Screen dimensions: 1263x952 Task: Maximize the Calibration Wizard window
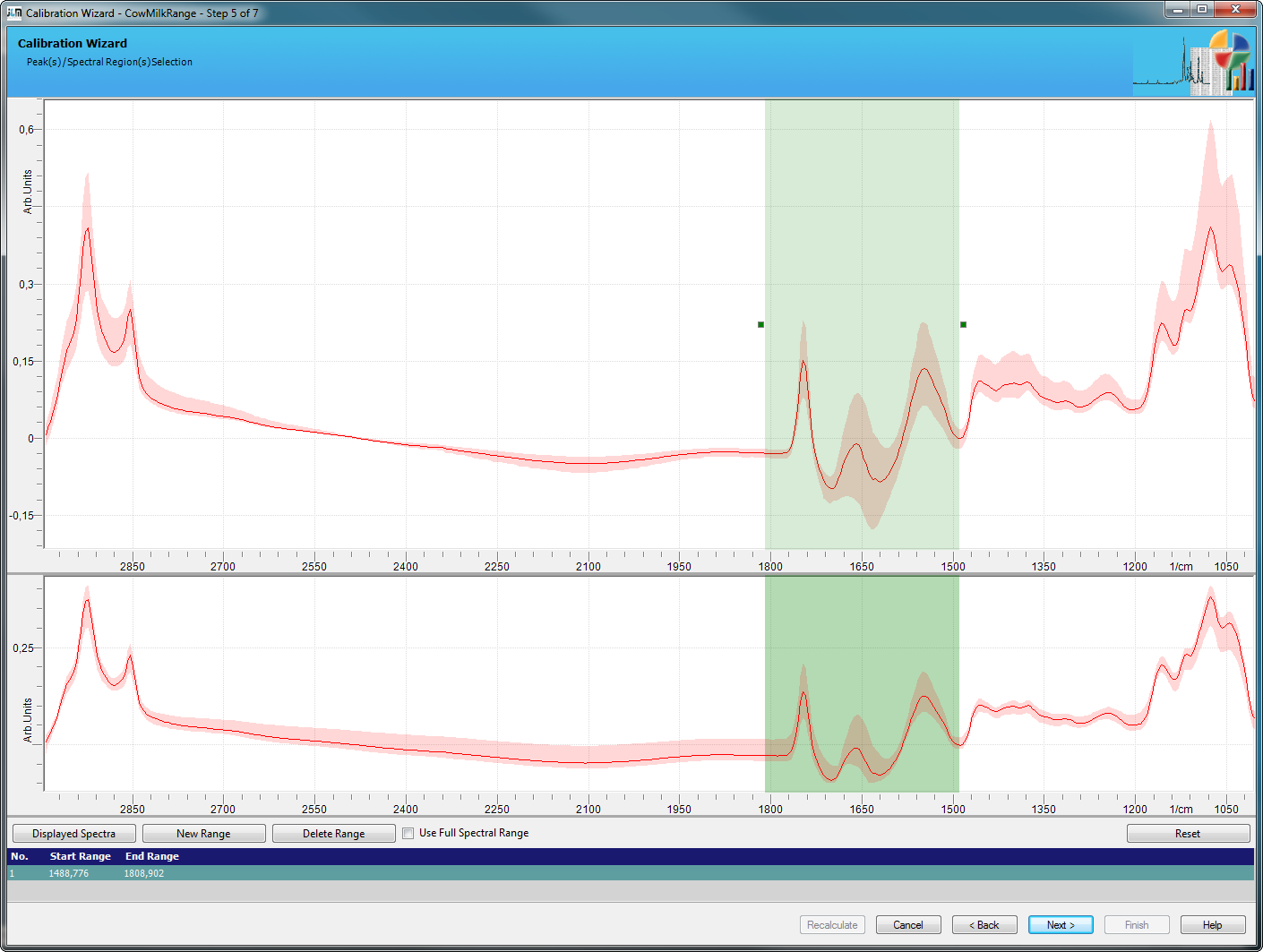coord(1202,9)
